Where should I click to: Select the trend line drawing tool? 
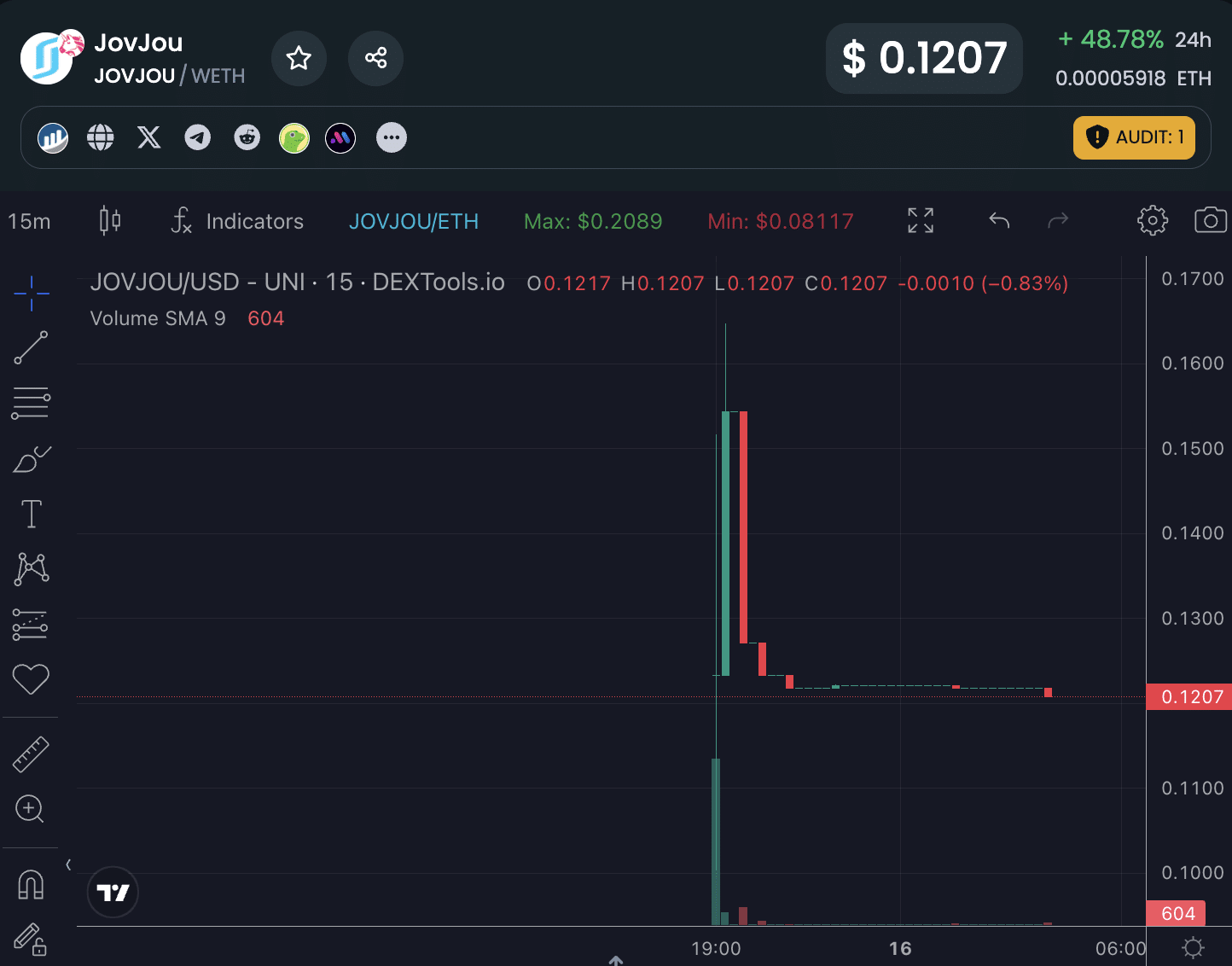32,348
